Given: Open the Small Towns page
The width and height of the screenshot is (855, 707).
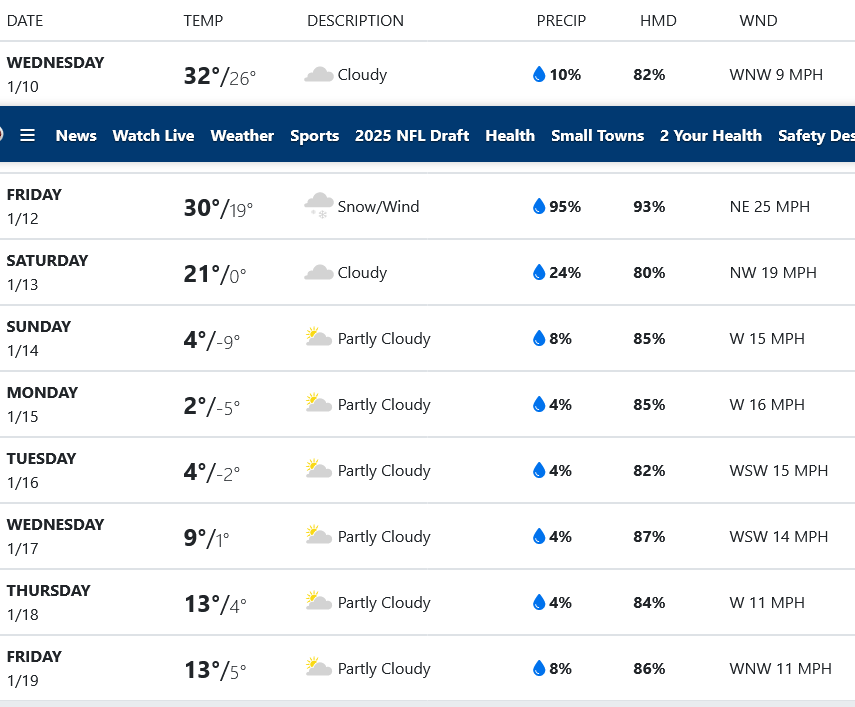Looking at the screenshot, I should click(597, 135).
